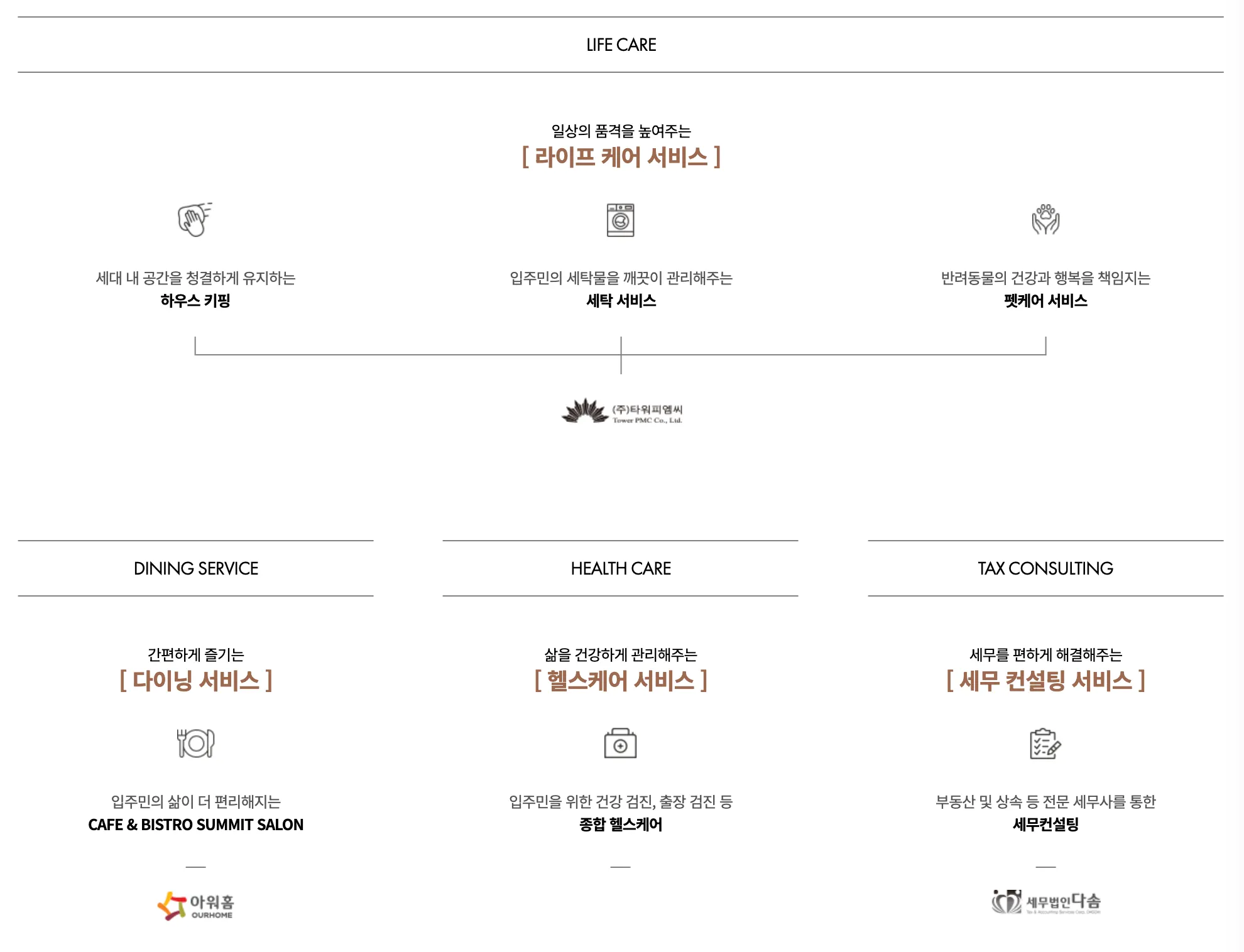Click the Tower PMC company logo
Viewport: 1244px width, 952px height.
click(622, 412)
